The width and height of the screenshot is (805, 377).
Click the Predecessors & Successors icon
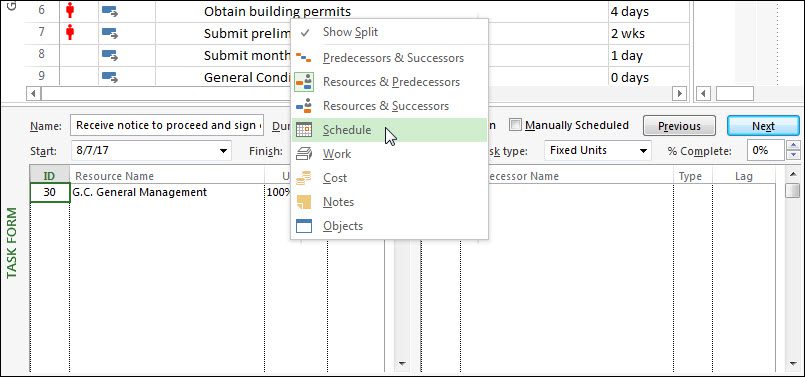click(304, 58)
